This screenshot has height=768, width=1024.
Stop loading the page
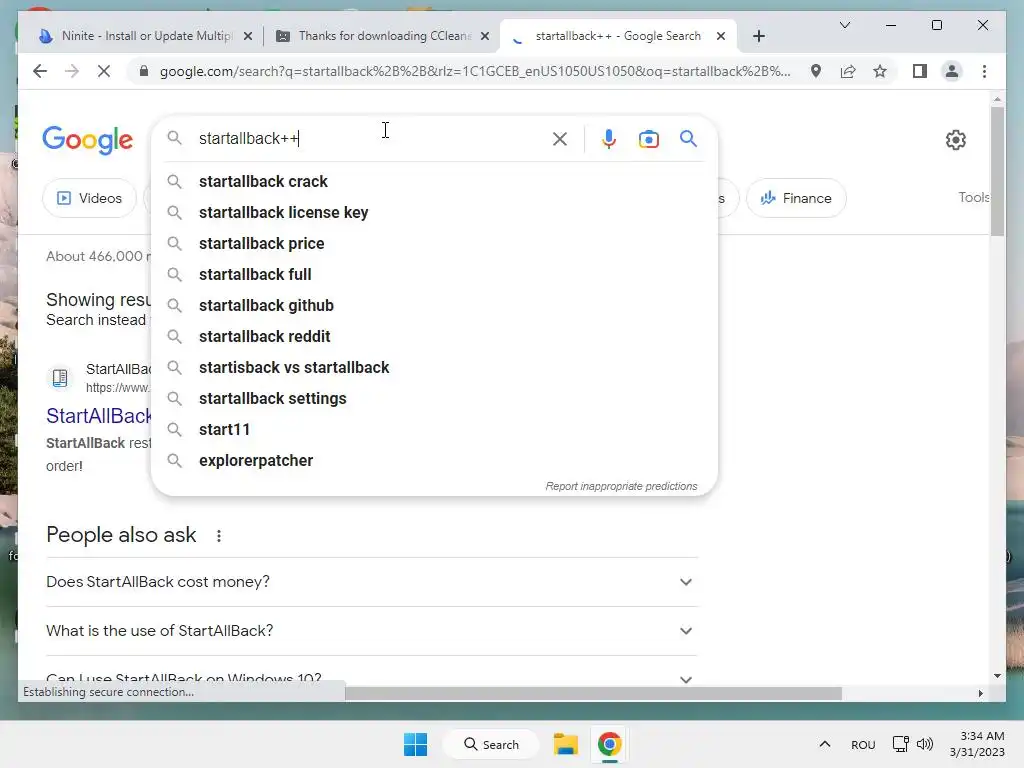104,71
